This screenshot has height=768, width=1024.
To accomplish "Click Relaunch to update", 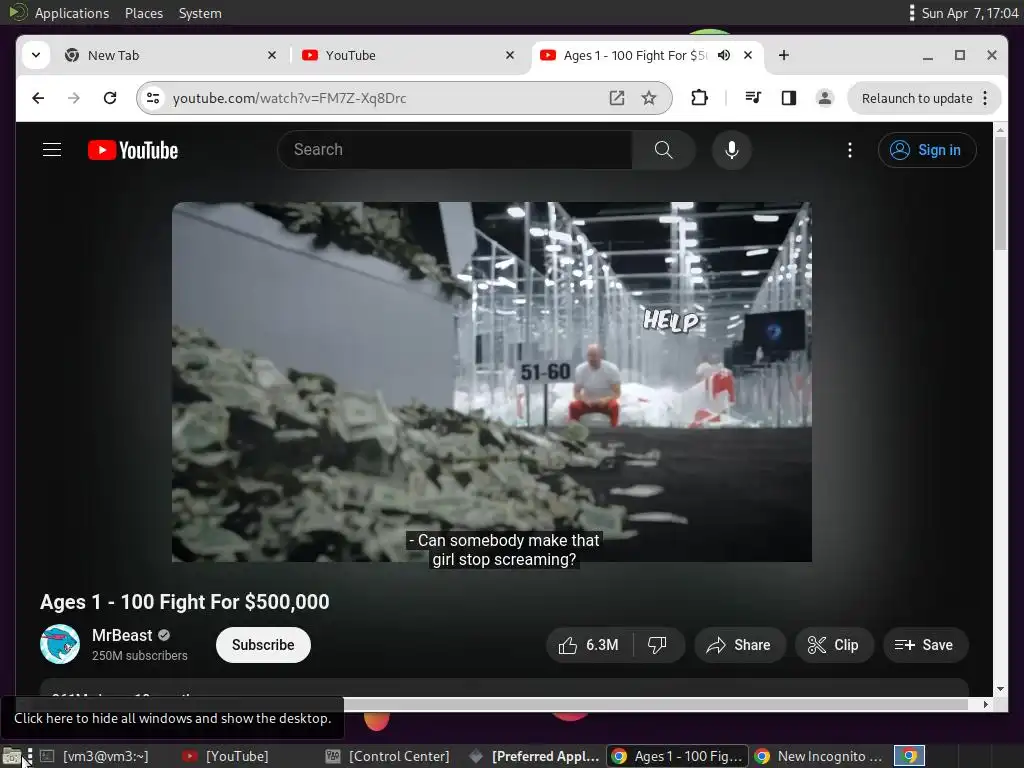I will (917, 99).
